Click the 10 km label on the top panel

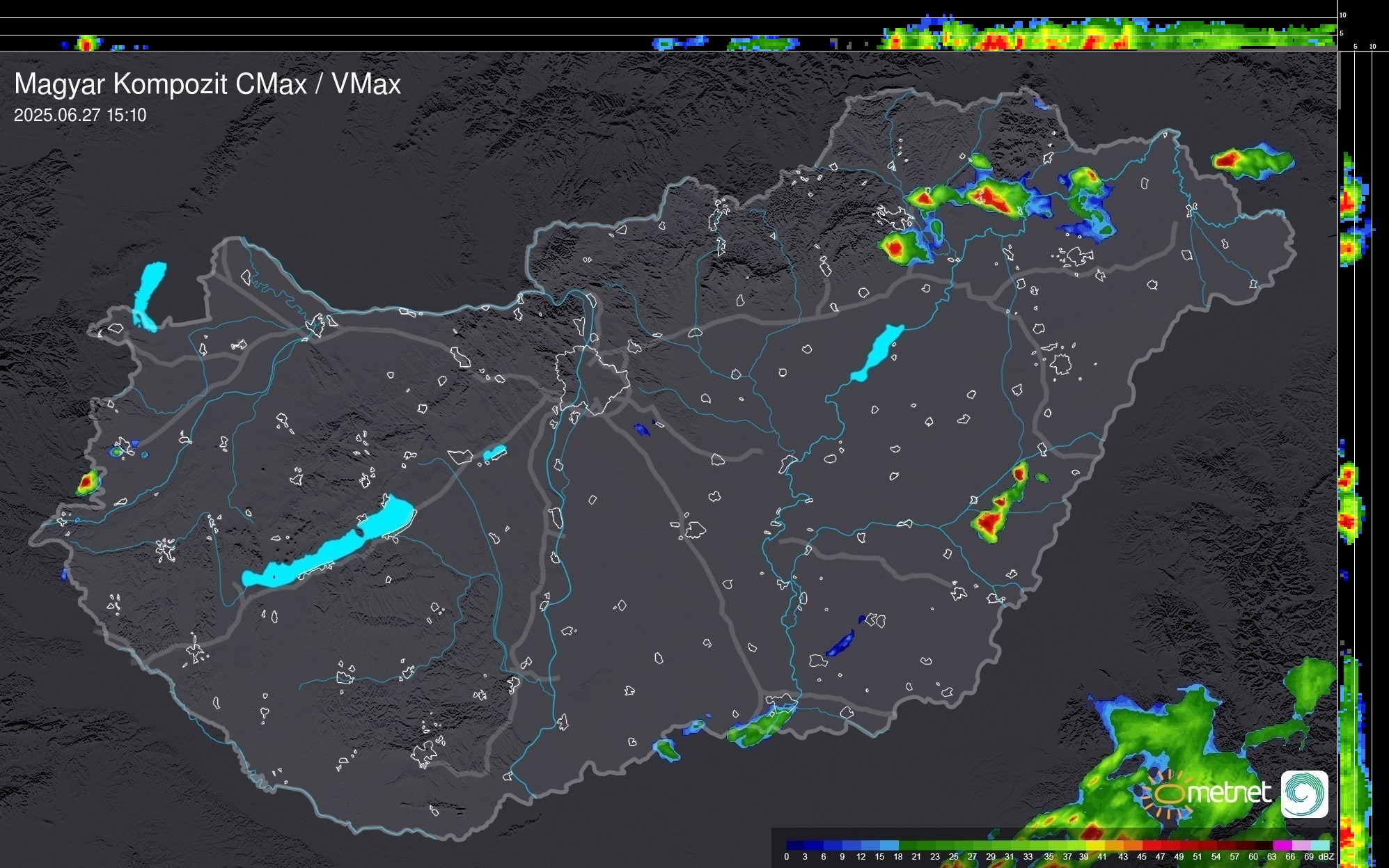pos(1343,15)
